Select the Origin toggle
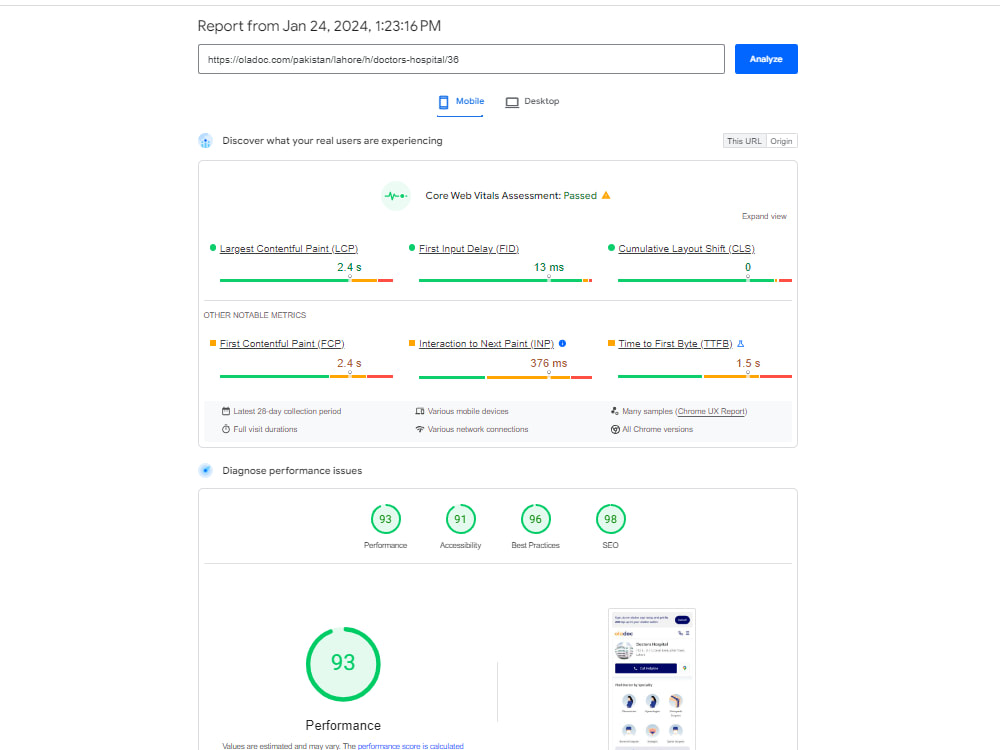 tap(781, 141)
